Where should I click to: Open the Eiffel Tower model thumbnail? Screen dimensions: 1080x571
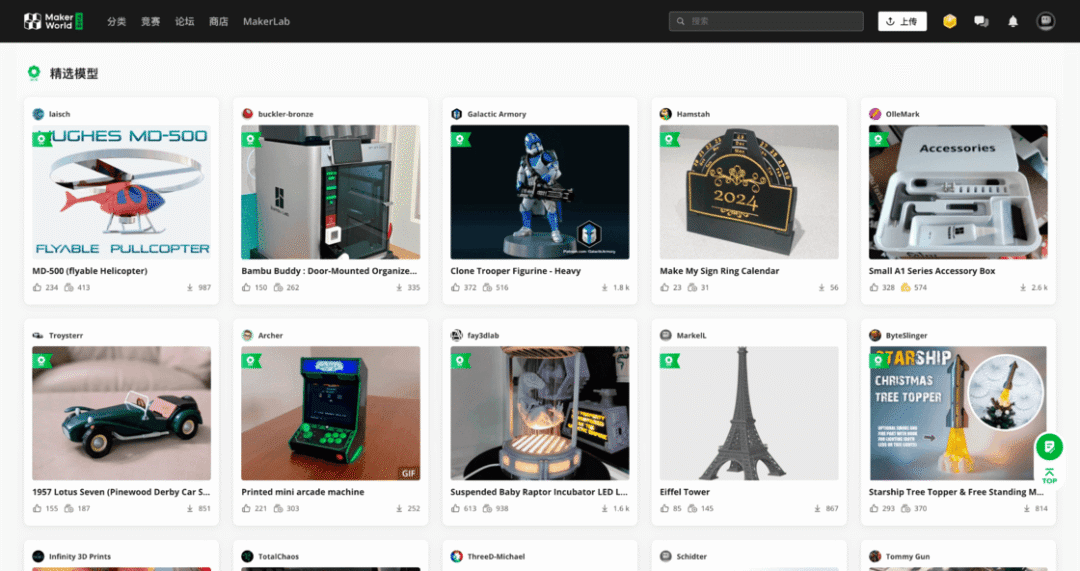(x=749, y=413)
